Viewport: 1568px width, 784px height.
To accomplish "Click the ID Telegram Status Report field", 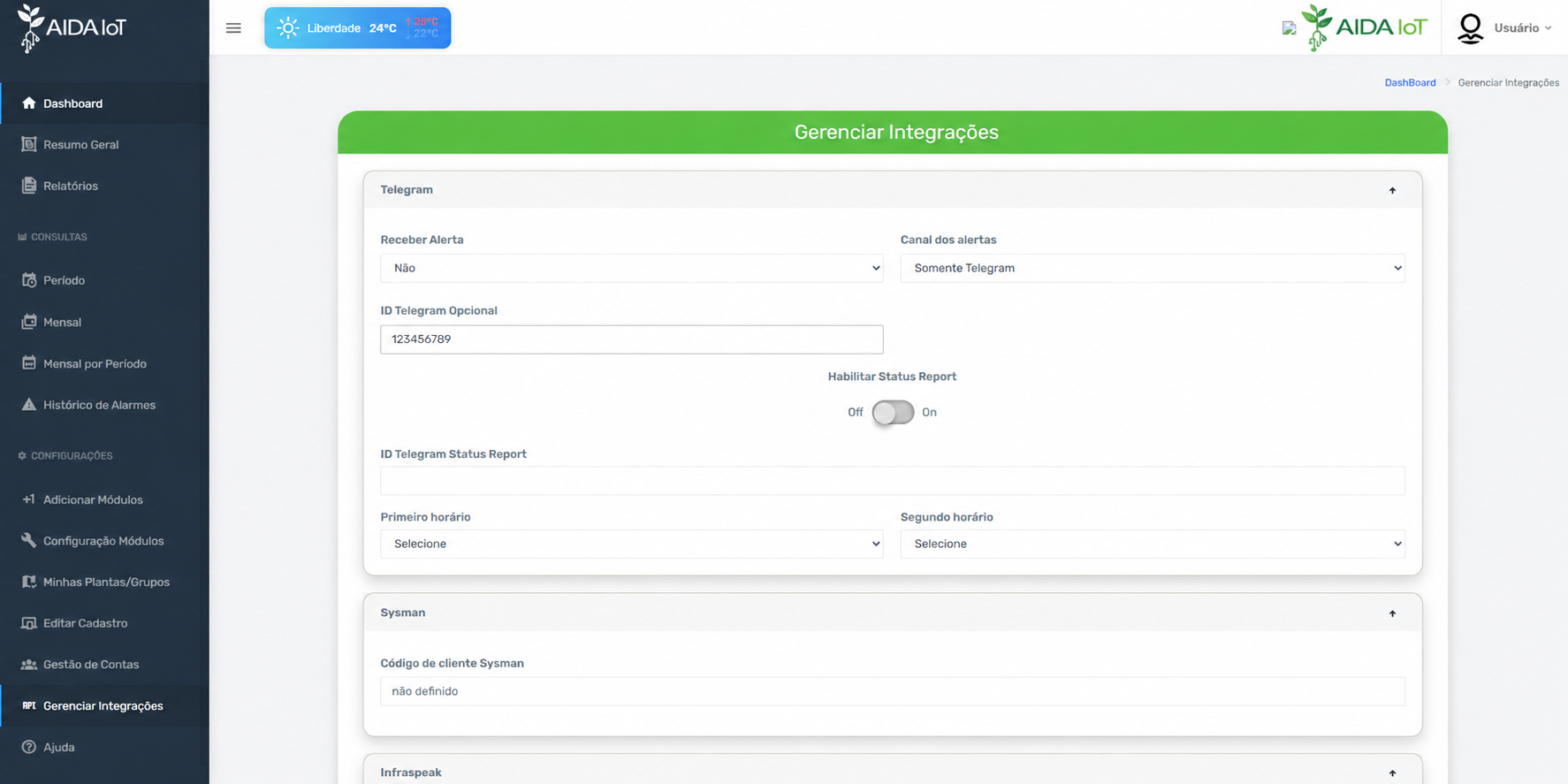I will point(892,481).
